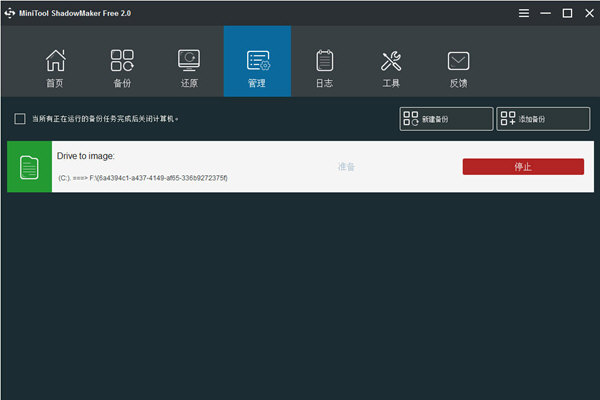Open the hamburger menu in title bar
This screenshot has height=400, width=600.
(x=524, y=13)
